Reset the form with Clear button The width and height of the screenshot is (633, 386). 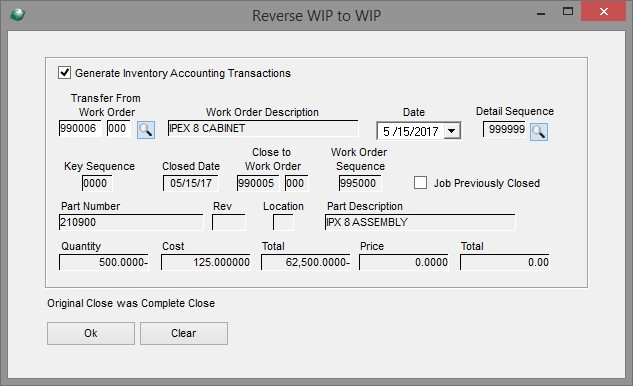tap(184, 333)
